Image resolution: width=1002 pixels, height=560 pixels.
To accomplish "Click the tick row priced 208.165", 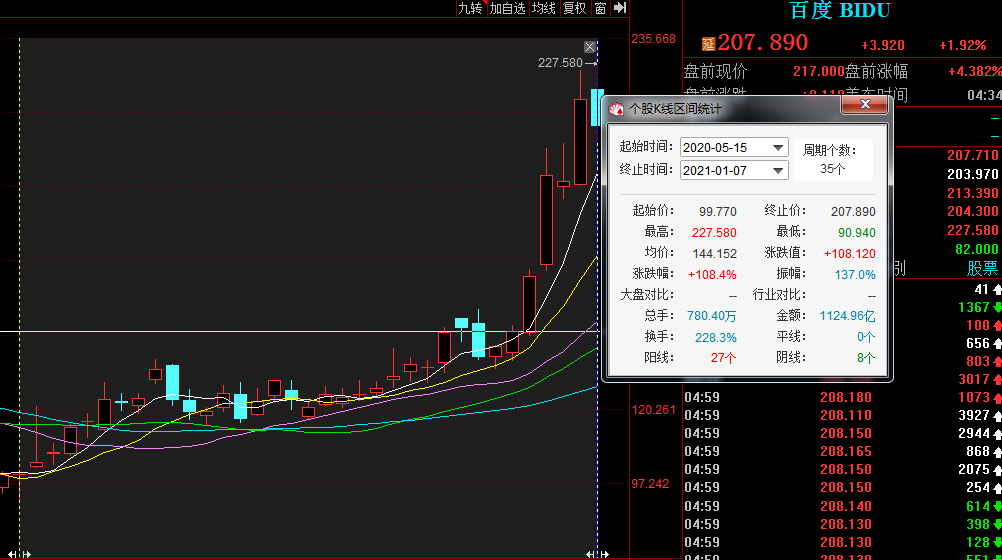I will point(842,451).
